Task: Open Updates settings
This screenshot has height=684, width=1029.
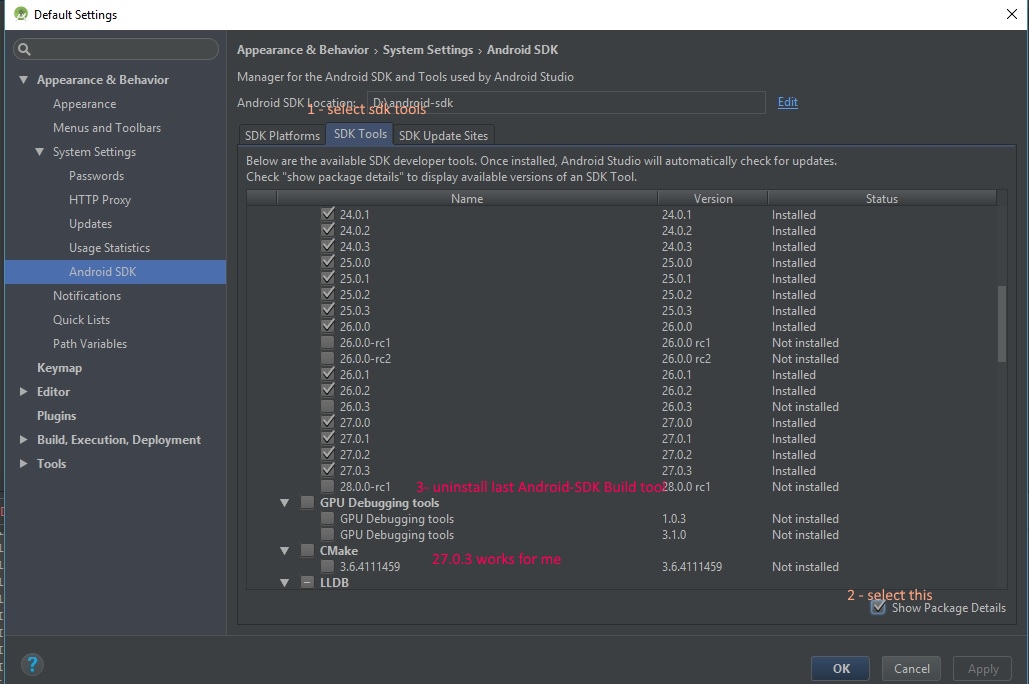Action: point(91,223)
